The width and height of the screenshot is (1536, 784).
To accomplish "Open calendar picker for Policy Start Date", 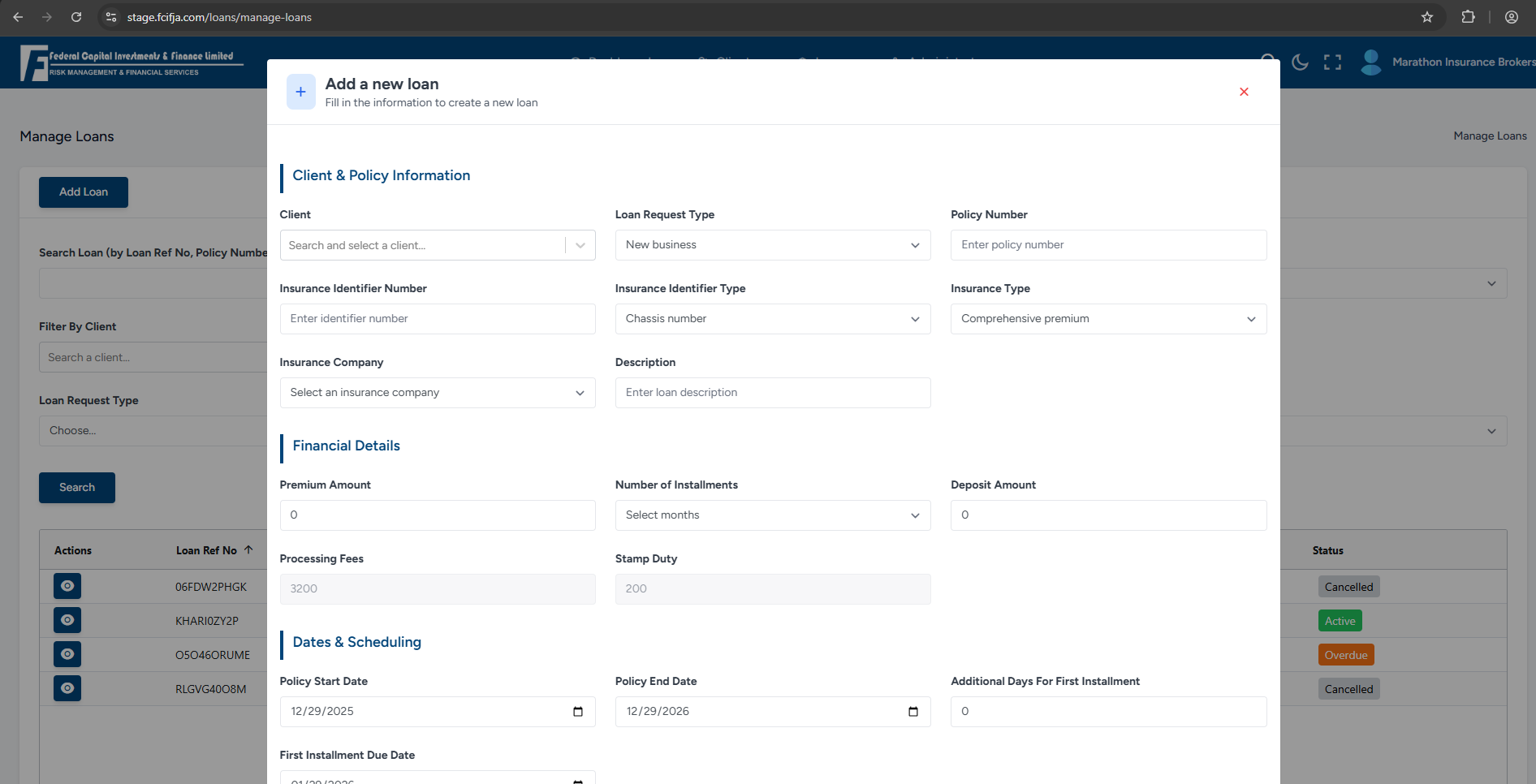I will pos(578,712).
